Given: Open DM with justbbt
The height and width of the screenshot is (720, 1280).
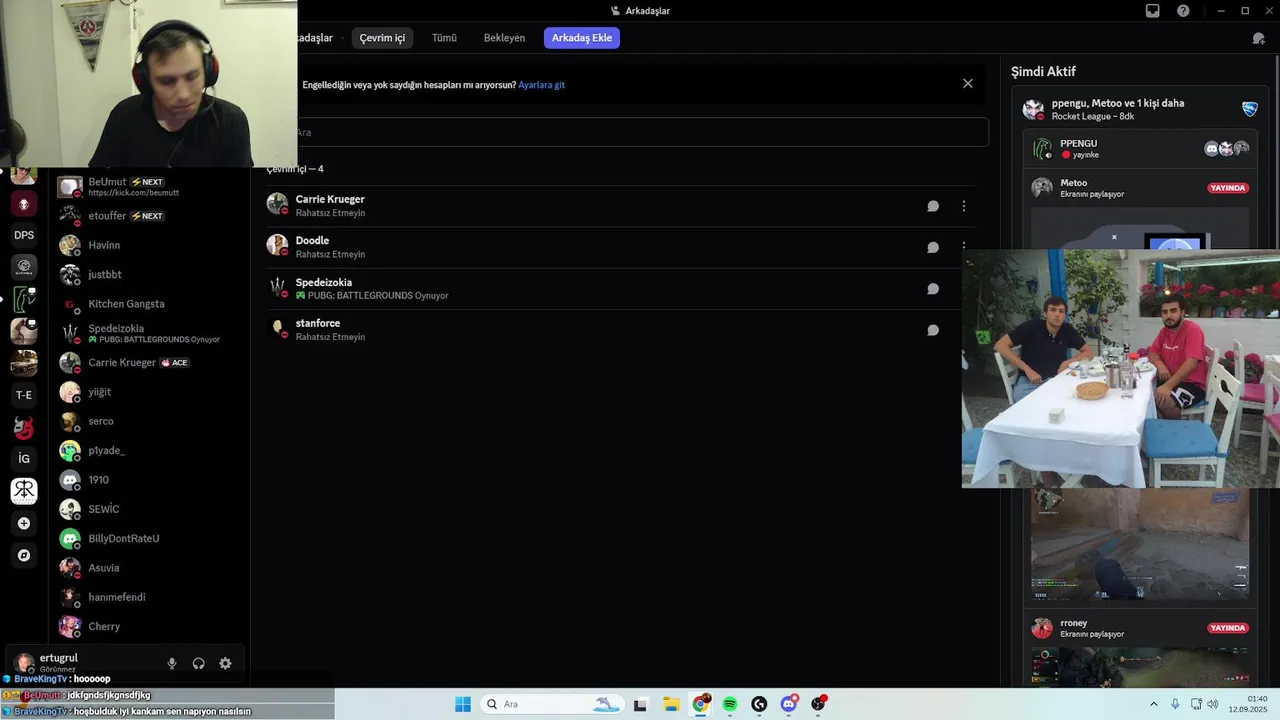Looking at the screenshot, I should coord(150,274).
